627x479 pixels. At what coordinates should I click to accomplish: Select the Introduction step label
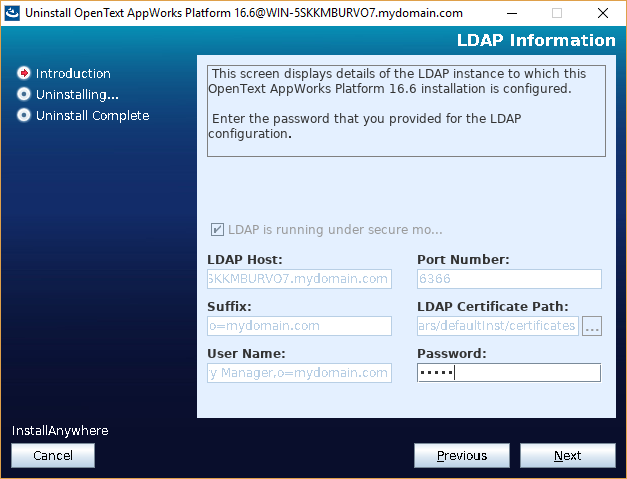click(x=73, y=73)
